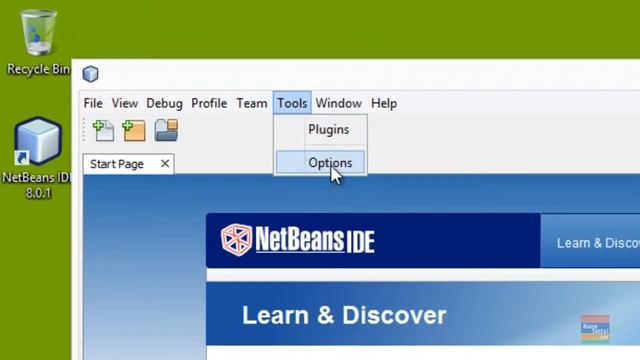Open the Profile menu
The width and height of the screenshot is (640, 360).
[209, 103]
